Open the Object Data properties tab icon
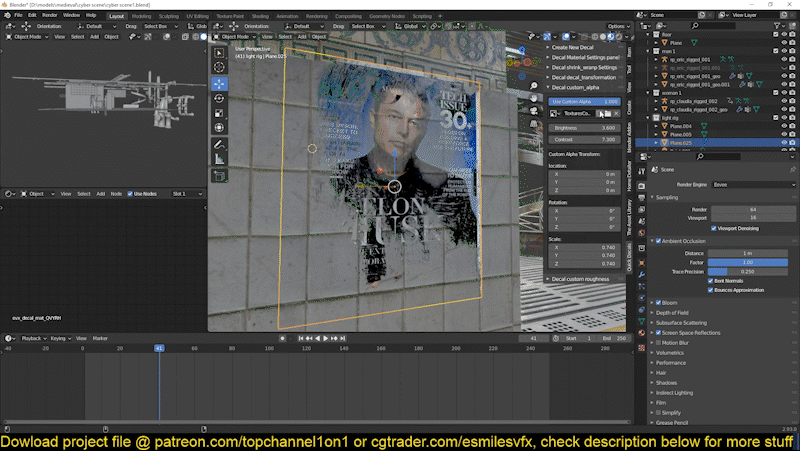Image resolution: width=800 pixels, height=451 pixels. pos(641,321)
